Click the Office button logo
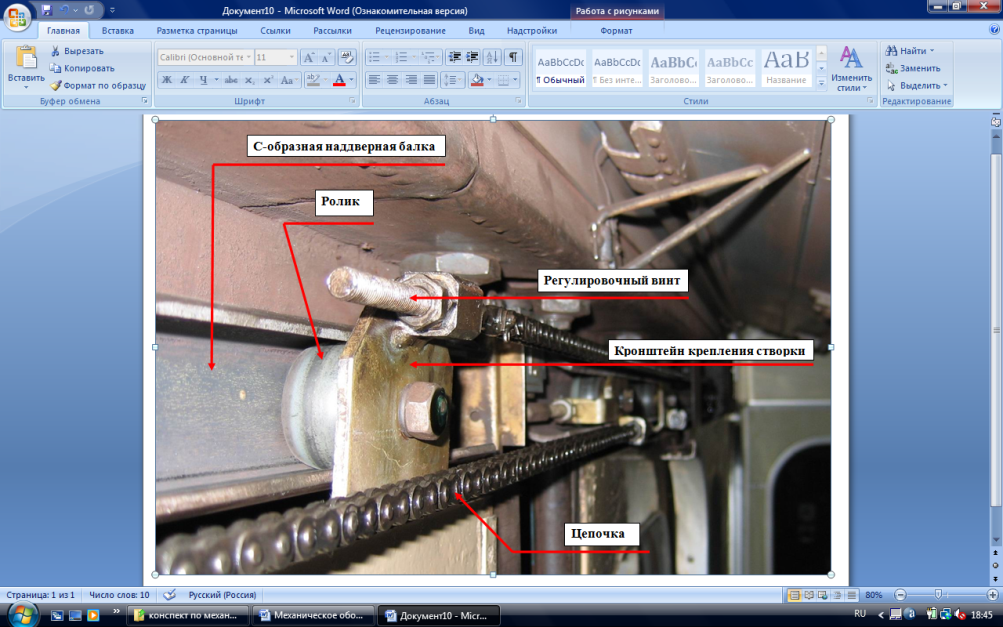 17,18
